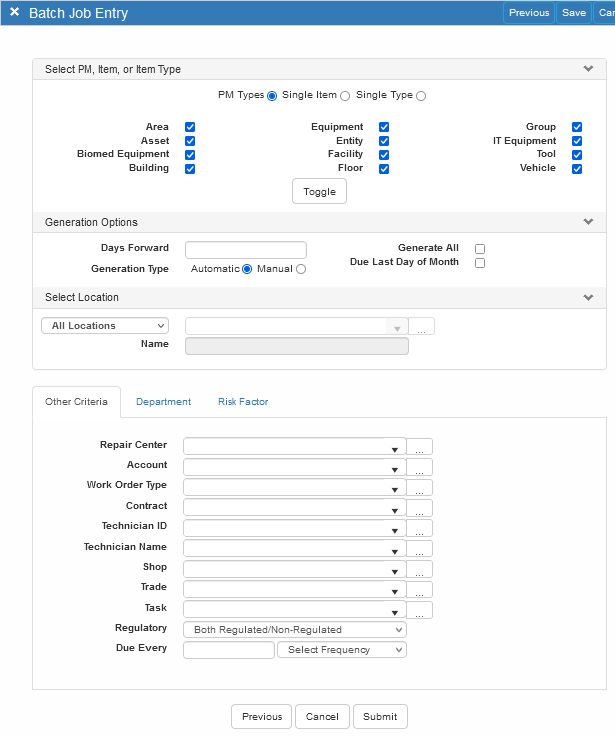Click the Days Forward input field
This screenshot has width=615, height=736.
(246, 250)
